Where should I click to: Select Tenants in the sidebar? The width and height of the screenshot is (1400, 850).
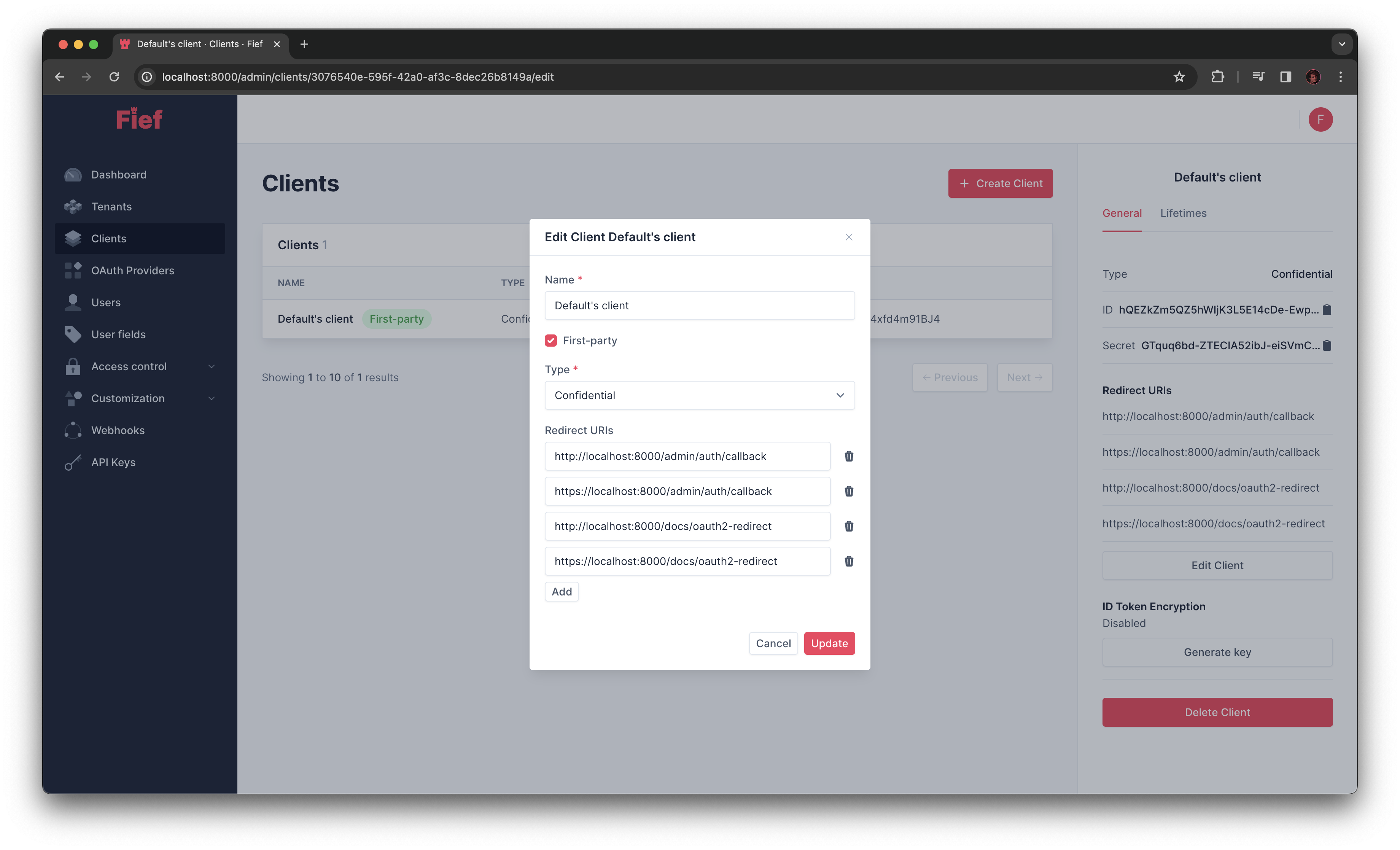coord(111,206)
